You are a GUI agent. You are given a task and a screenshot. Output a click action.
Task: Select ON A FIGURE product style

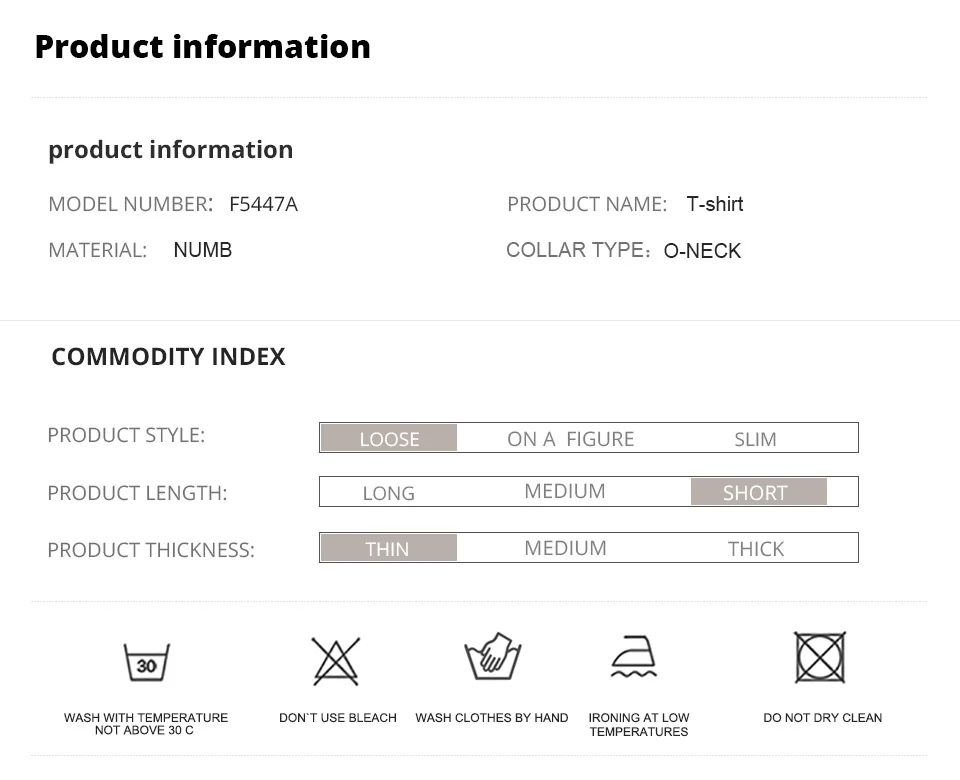(571, 439)
